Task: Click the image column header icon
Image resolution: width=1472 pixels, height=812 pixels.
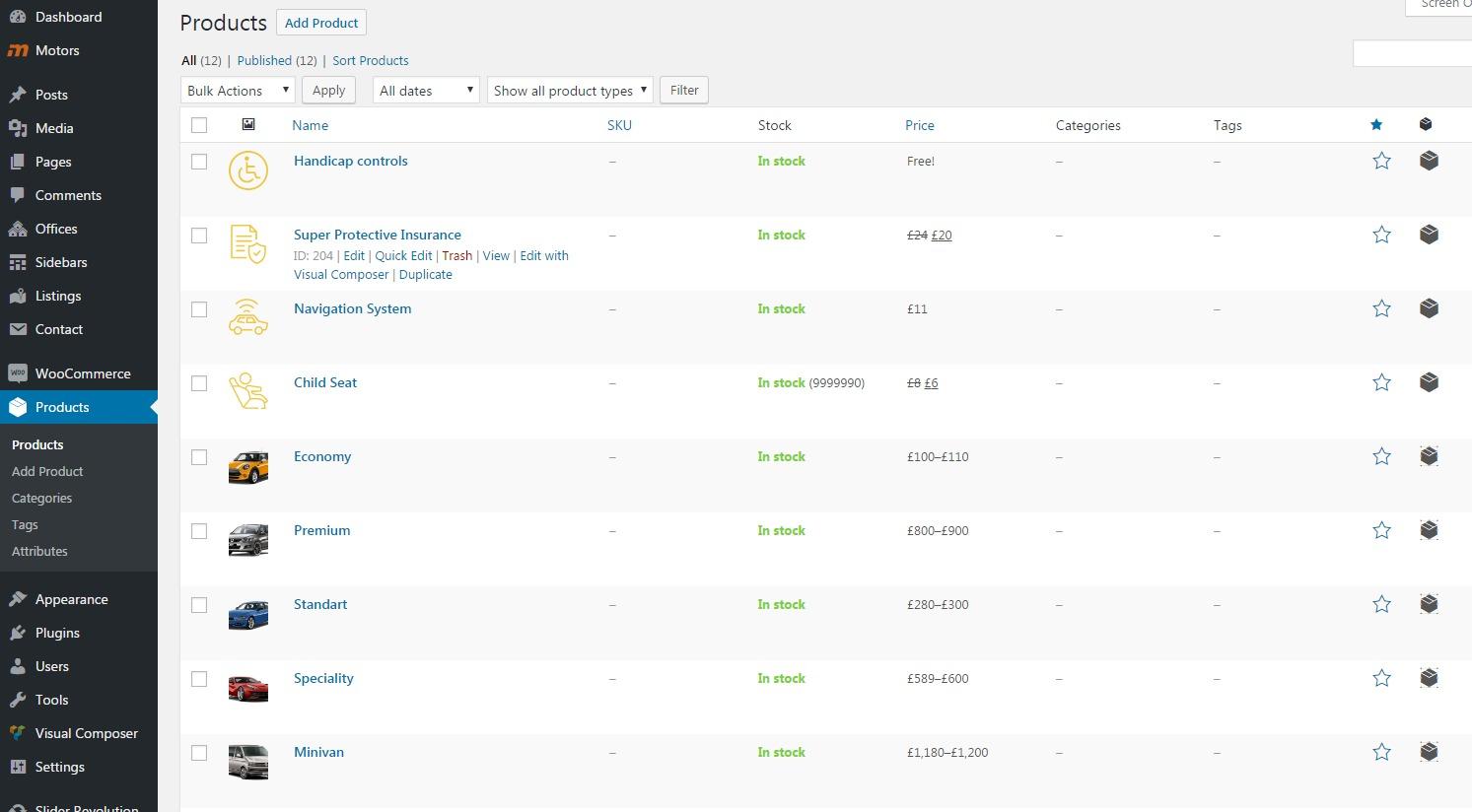Action: point(248,125)
